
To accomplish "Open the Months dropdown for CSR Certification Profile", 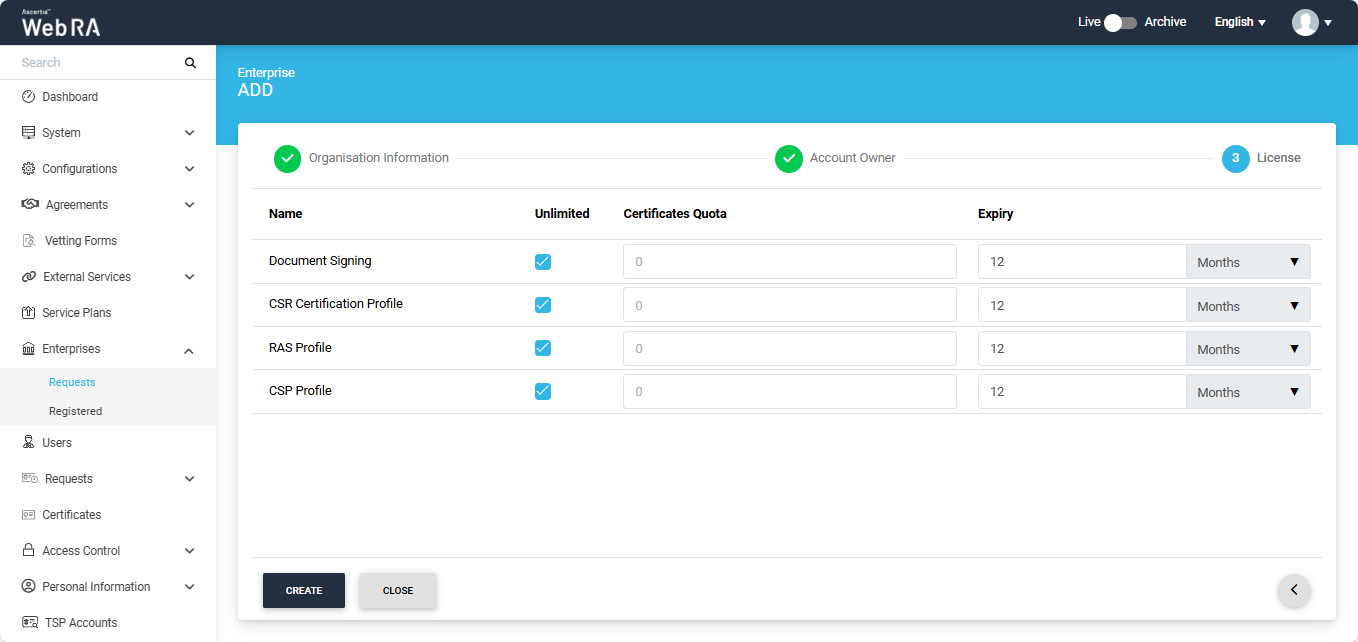I will coord(1248,305).
